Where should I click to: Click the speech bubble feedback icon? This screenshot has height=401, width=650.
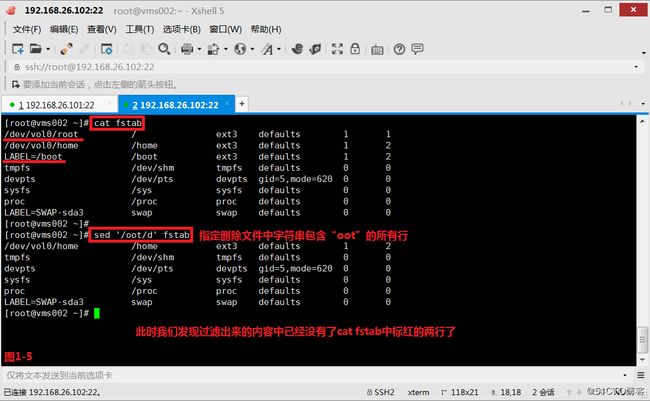[x=417, y=49]
